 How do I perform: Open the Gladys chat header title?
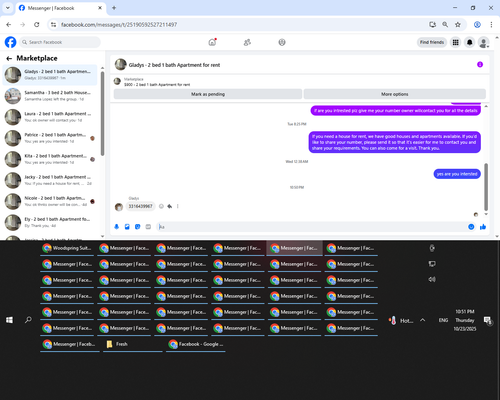174,65
